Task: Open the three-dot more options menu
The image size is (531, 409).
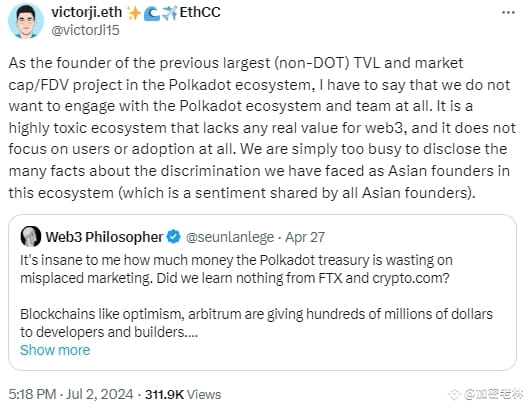Action: click(508, 13)
